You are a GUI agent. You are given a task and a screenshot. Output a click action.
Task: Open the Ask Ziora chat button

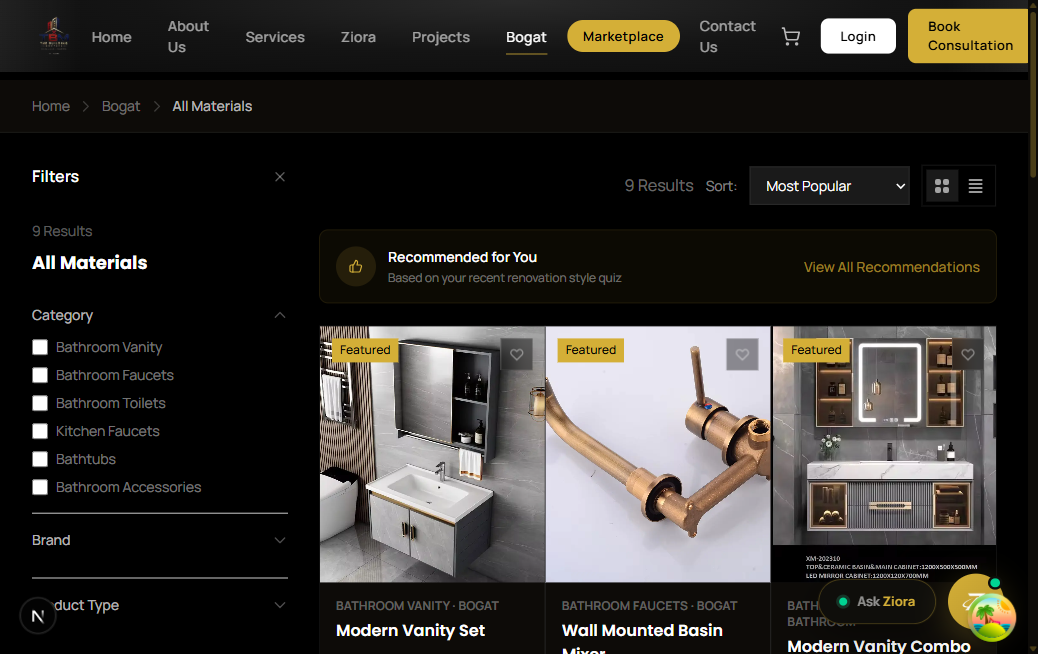pos(877,602)
